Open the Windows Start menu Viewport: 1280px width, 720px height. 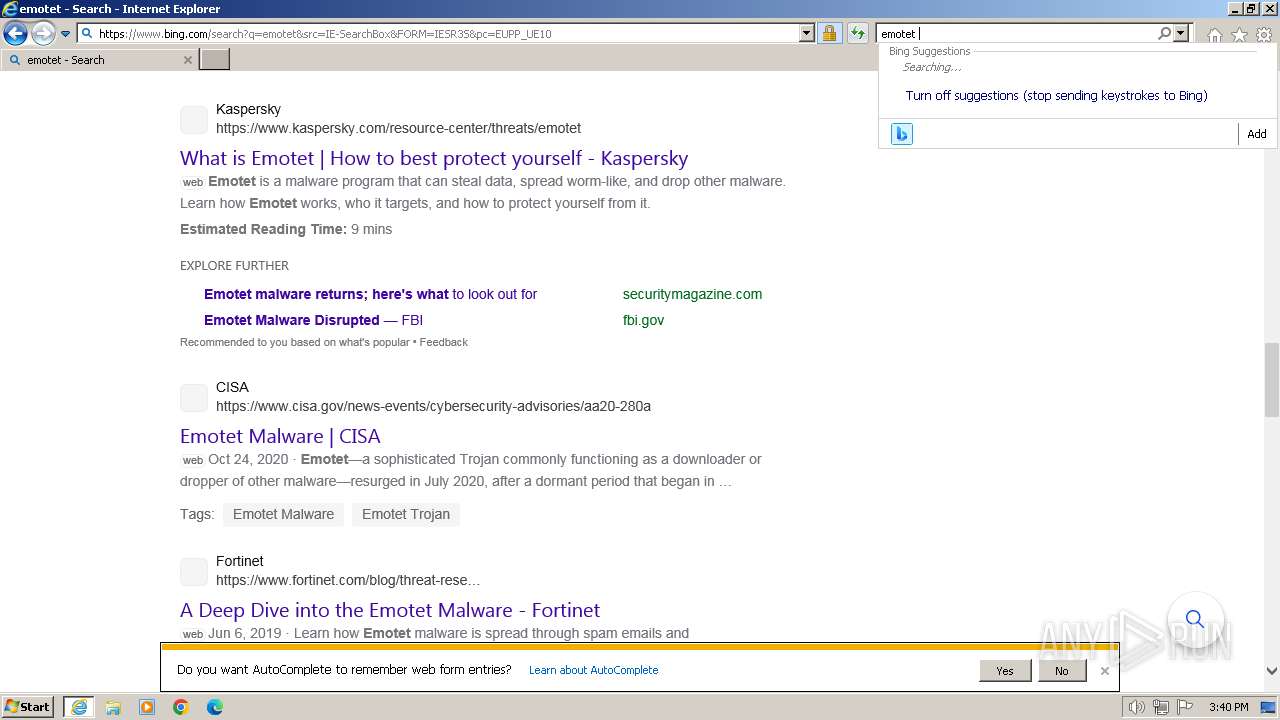28,707
